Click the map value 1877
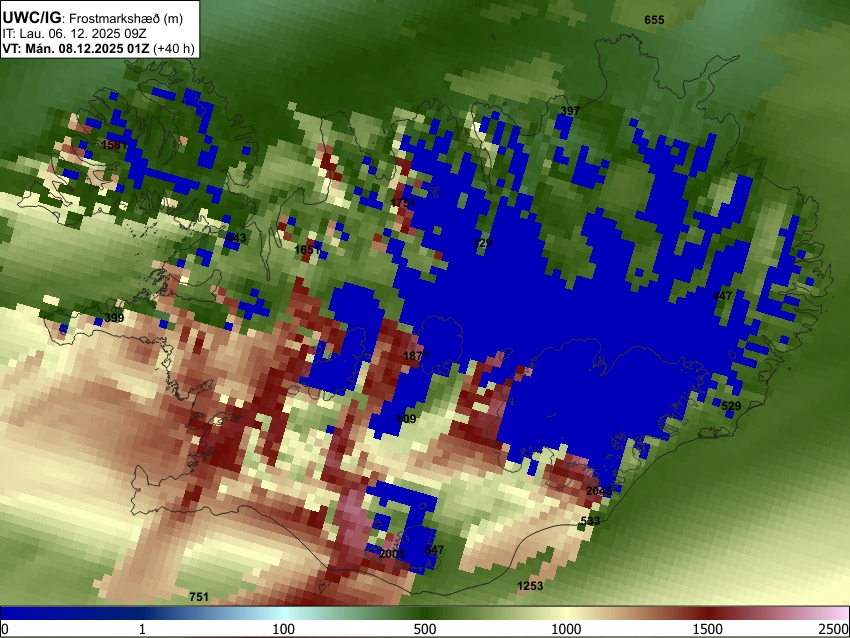The width and height of the screenshot is (850, 638). pyautogui.click(x=416, y=356)
